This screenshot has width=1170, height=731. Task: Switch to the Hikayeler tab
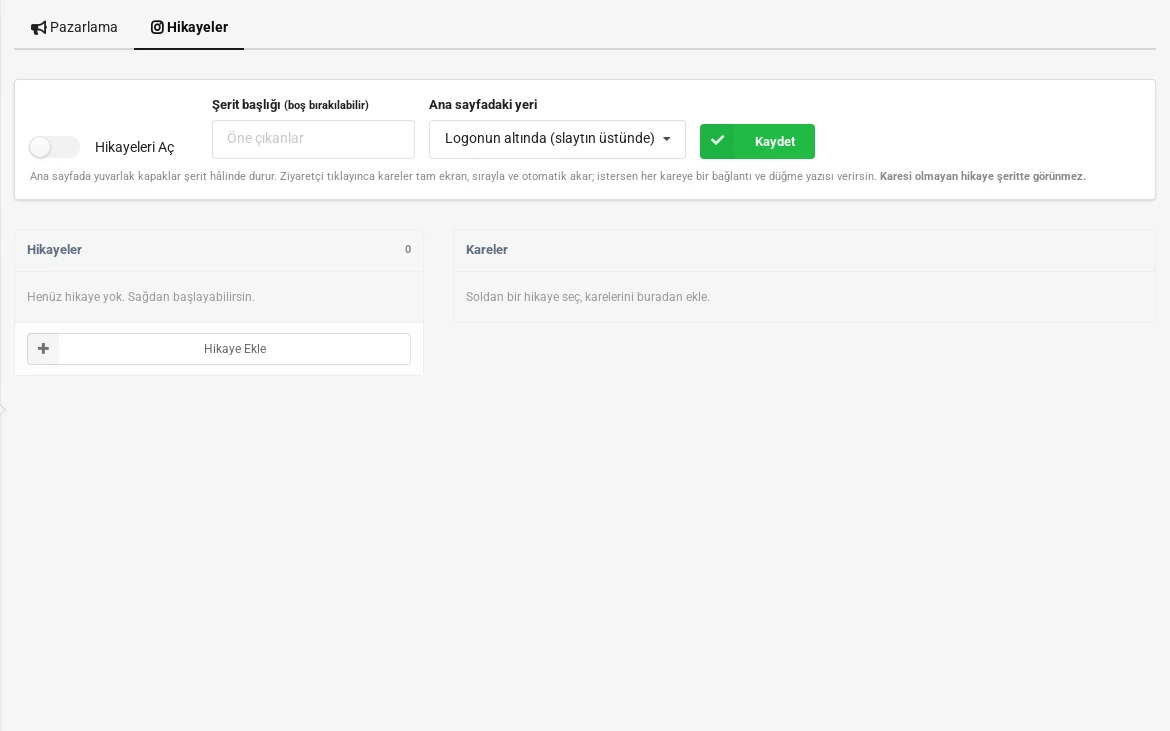189,28
